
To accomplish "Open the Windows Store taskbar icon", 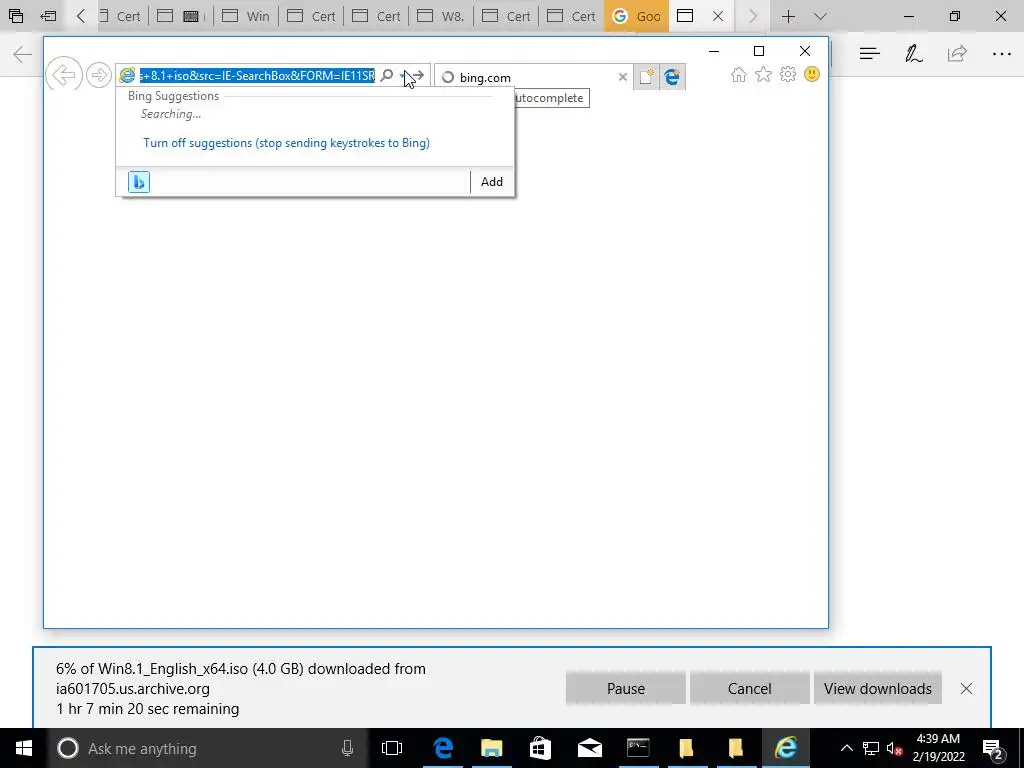I will [x=540, y=748].
